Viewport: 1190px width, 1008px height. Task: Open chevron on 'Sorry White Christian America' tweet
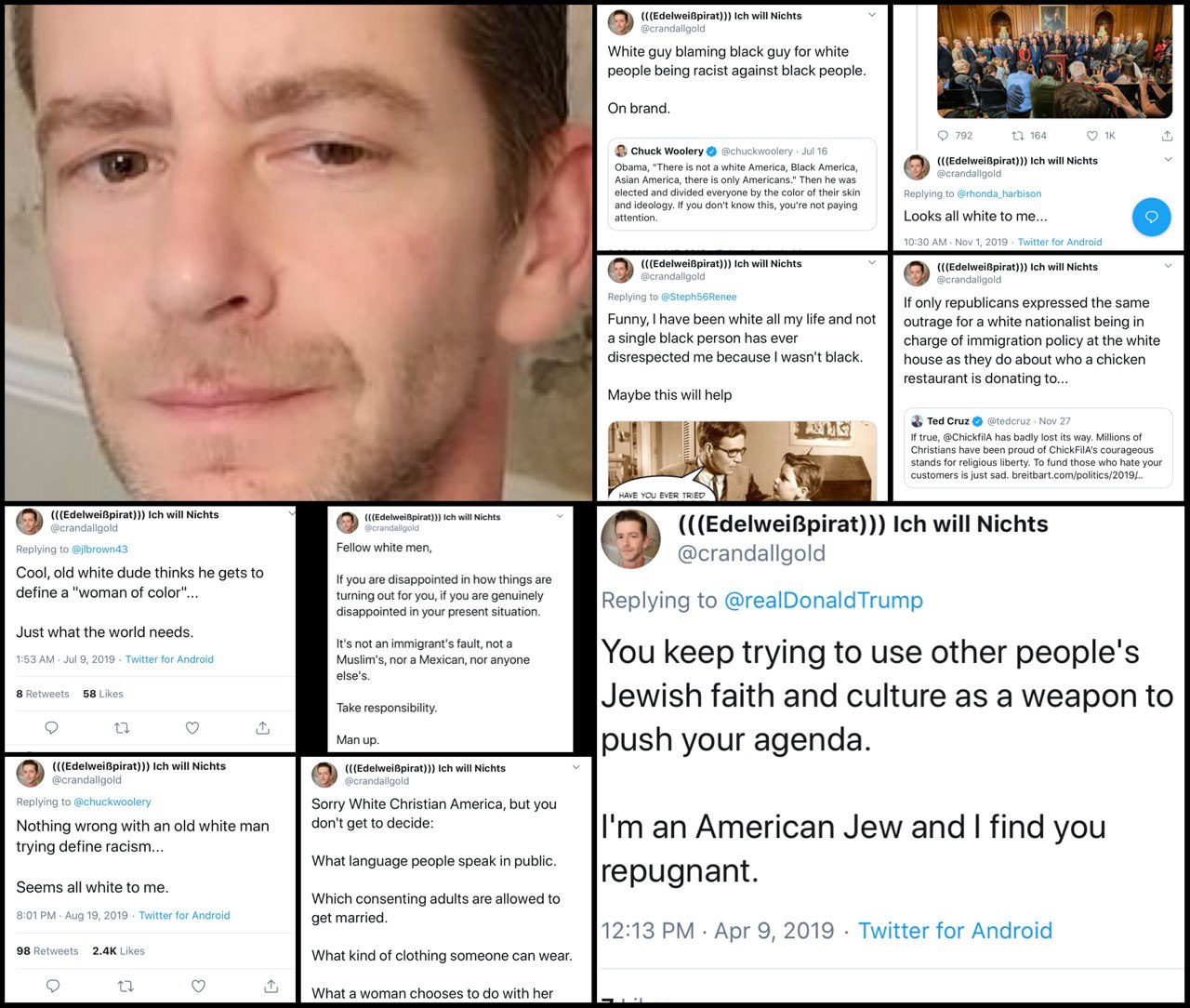coord(575,767)
